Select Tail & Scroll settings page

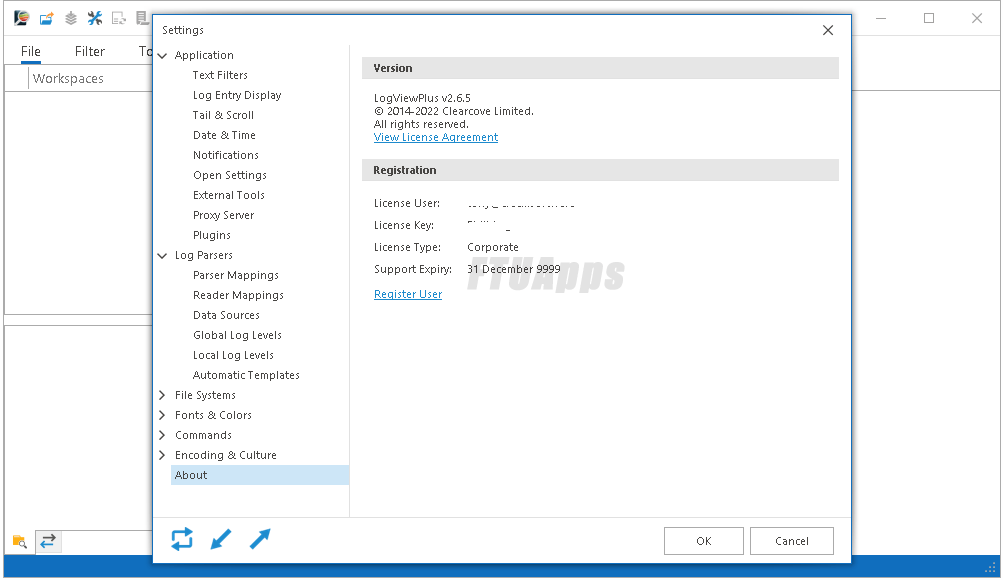tap(223, 115)
